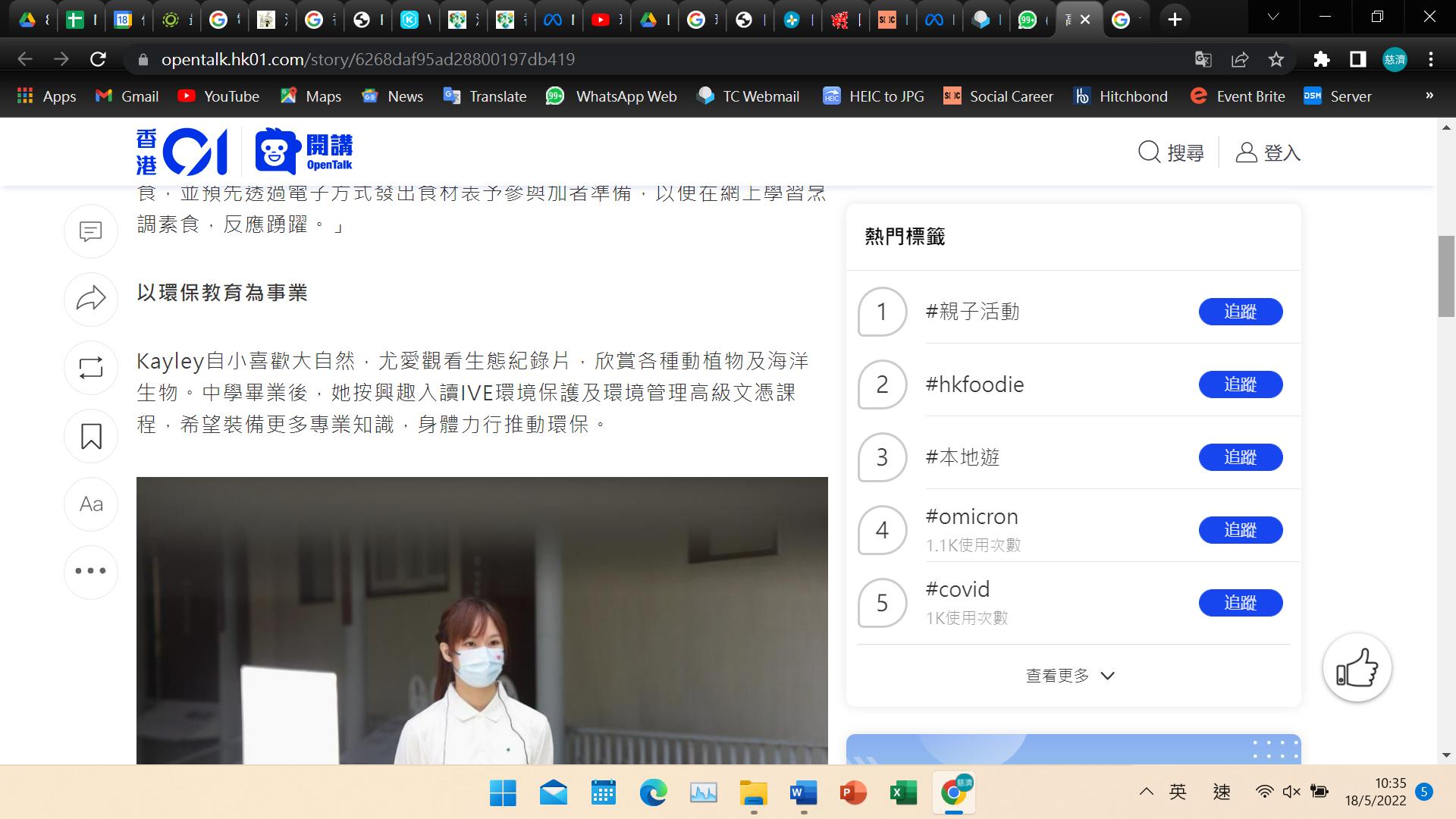Click the floating thumbs-up like button
Screen dimensions: 1456x819
coord(1357,668)
